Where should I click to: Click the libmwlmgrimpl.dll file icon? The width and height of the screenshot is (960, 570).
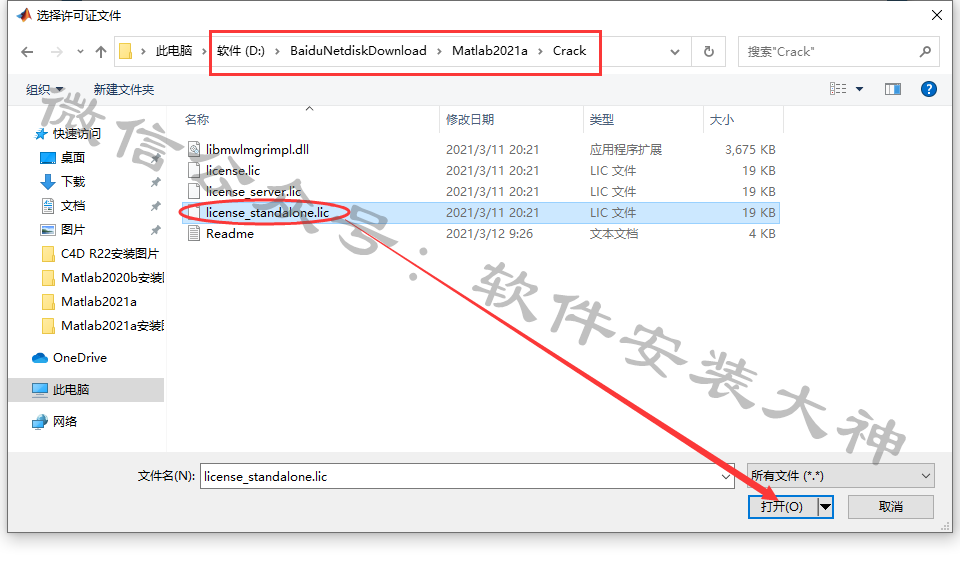coord(194,149)
